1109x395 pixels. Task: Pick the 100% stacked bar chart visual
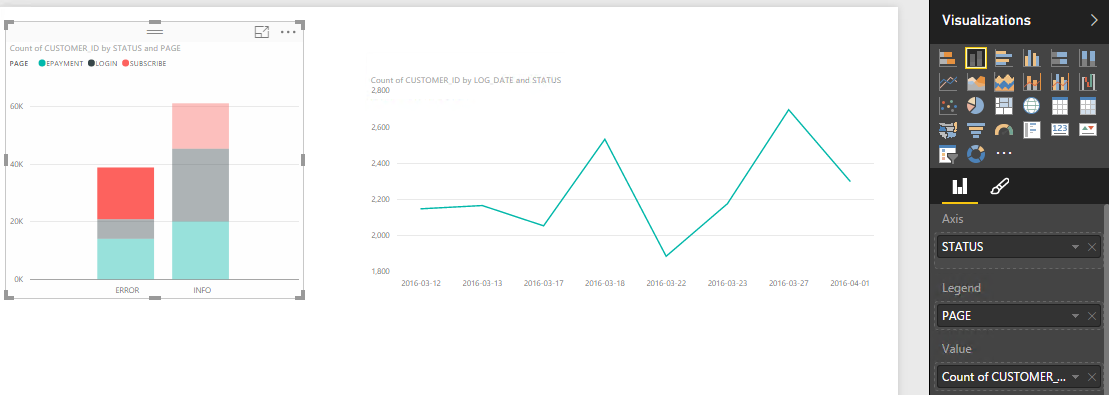click(1059, 58)
